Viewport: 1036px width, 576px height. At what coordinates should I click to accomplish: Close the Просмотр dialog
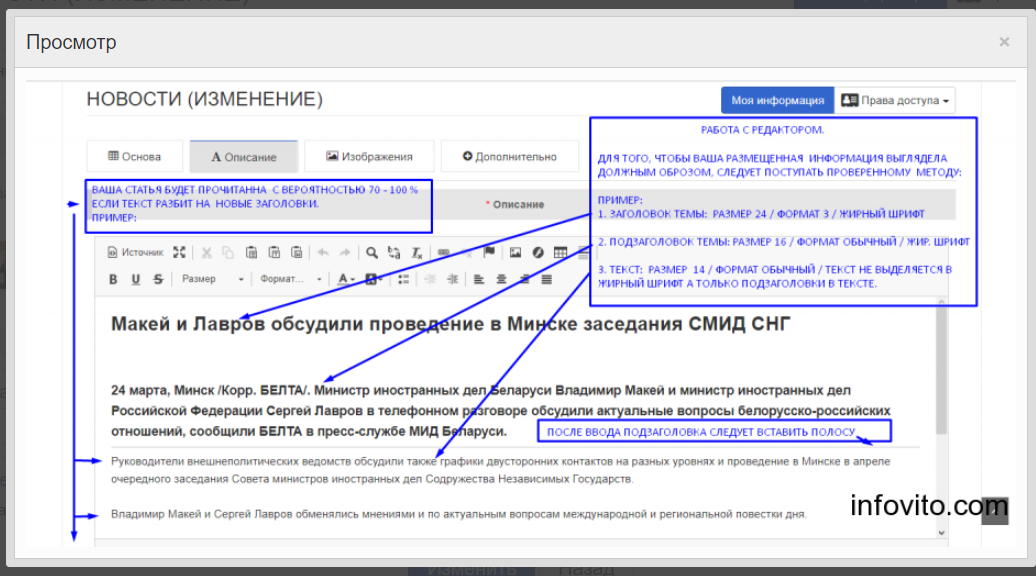(1004, 42)
